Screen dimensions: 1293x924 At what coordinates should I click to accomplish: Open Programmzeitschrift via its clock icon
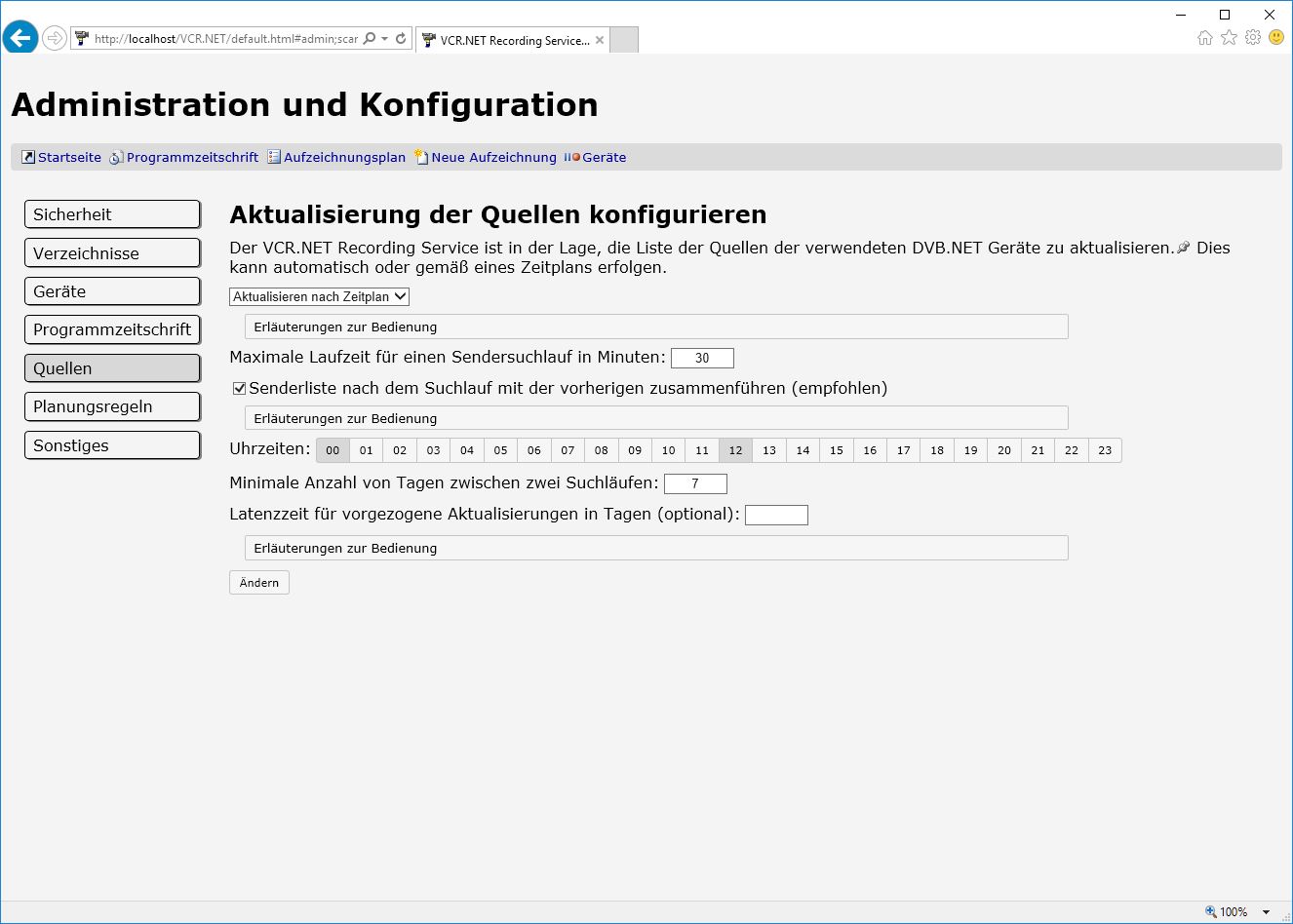[116, 157]
